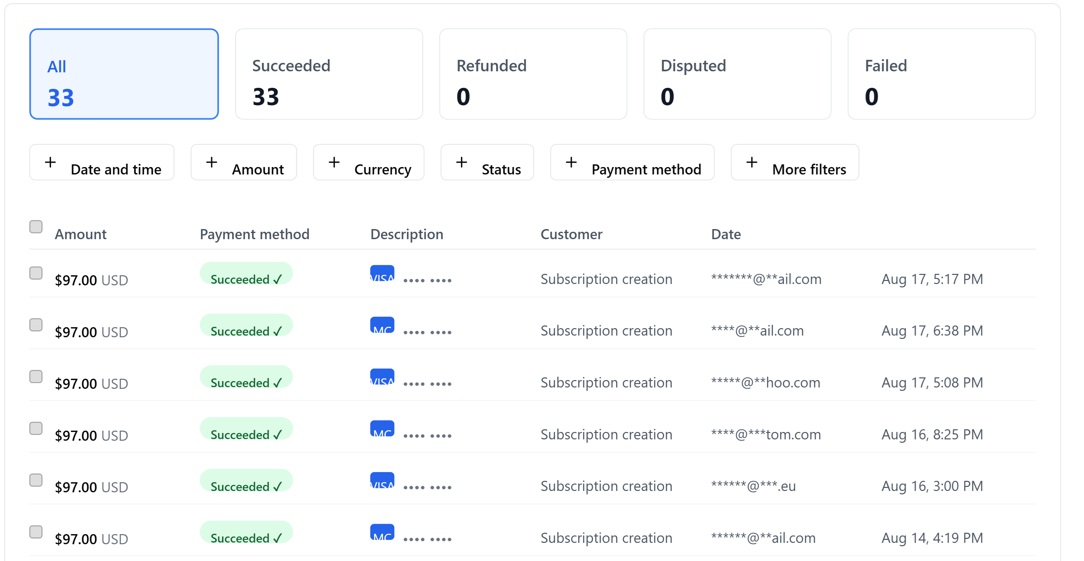Click the customer email ******@***.eu
Viewport: 1084px width, 561px height.
[x=753, y=486]
